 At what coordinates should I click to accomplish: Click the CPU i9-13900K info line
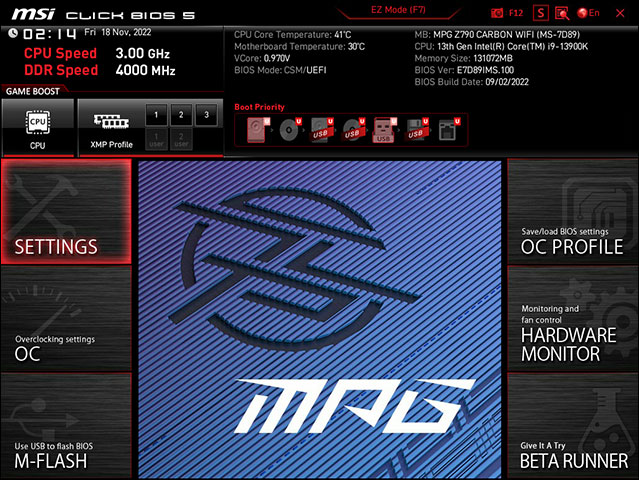tap(501, 46)
